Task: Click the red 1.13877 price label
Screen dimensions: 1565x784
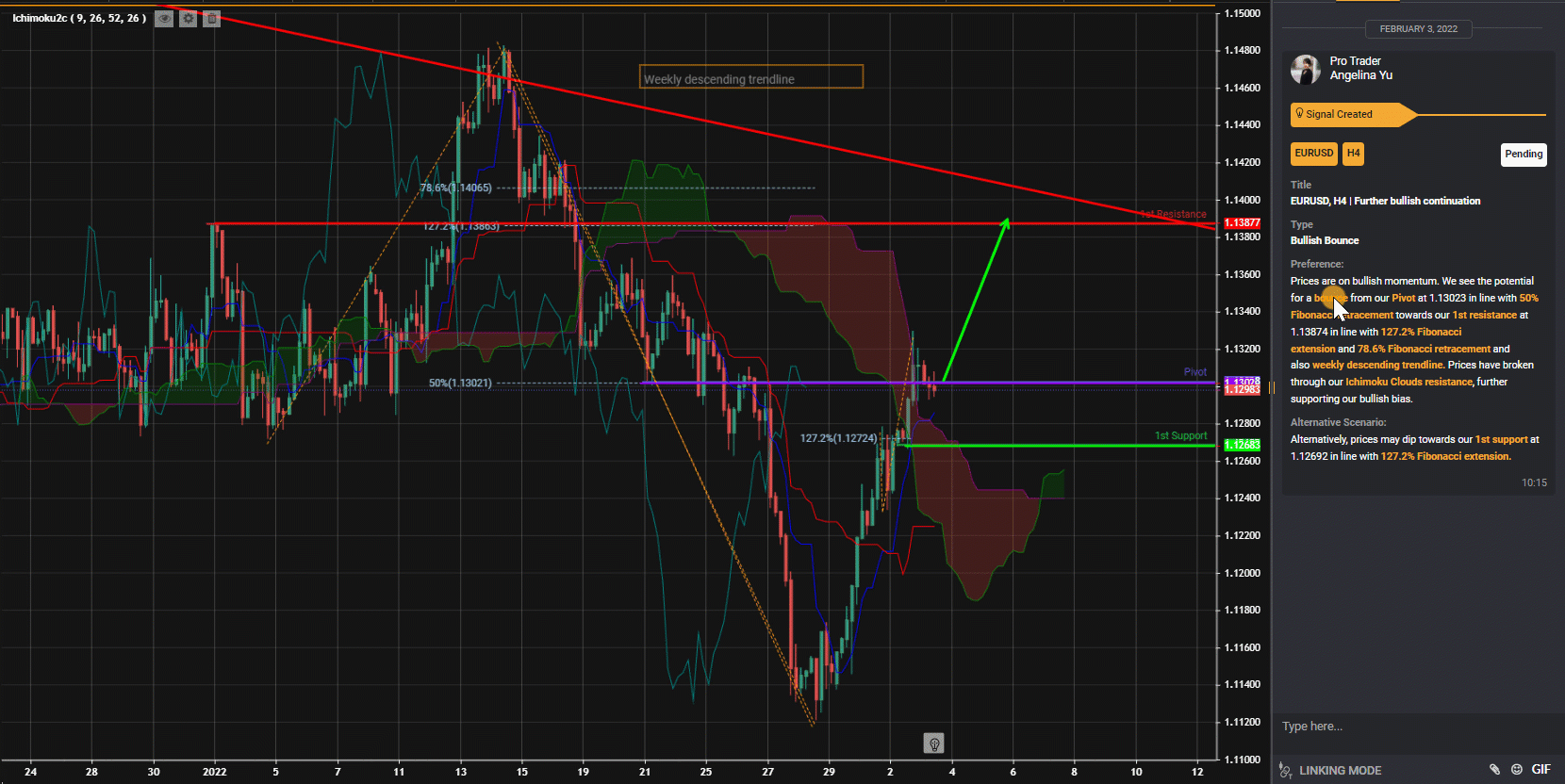Action: pyautogui.click(x=1242, y=223)
